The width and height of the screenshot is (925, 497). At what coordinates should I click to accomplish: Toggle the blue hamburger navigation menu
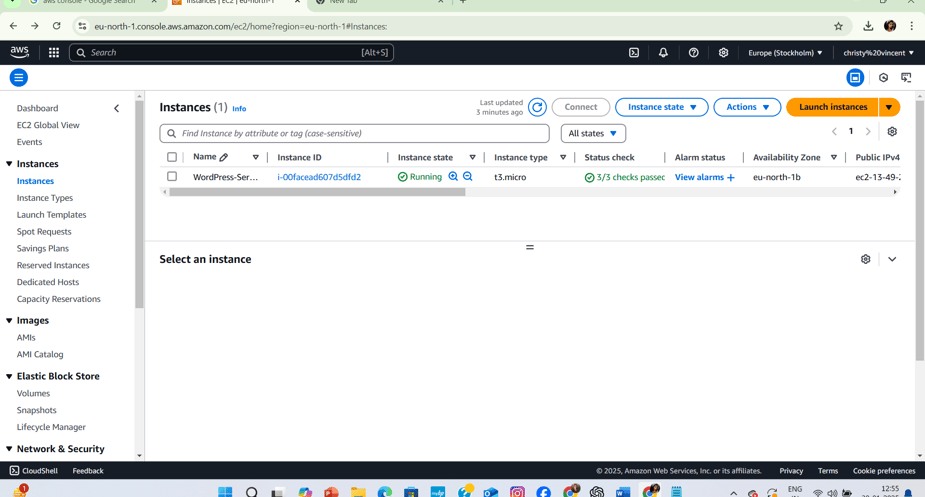19,77
